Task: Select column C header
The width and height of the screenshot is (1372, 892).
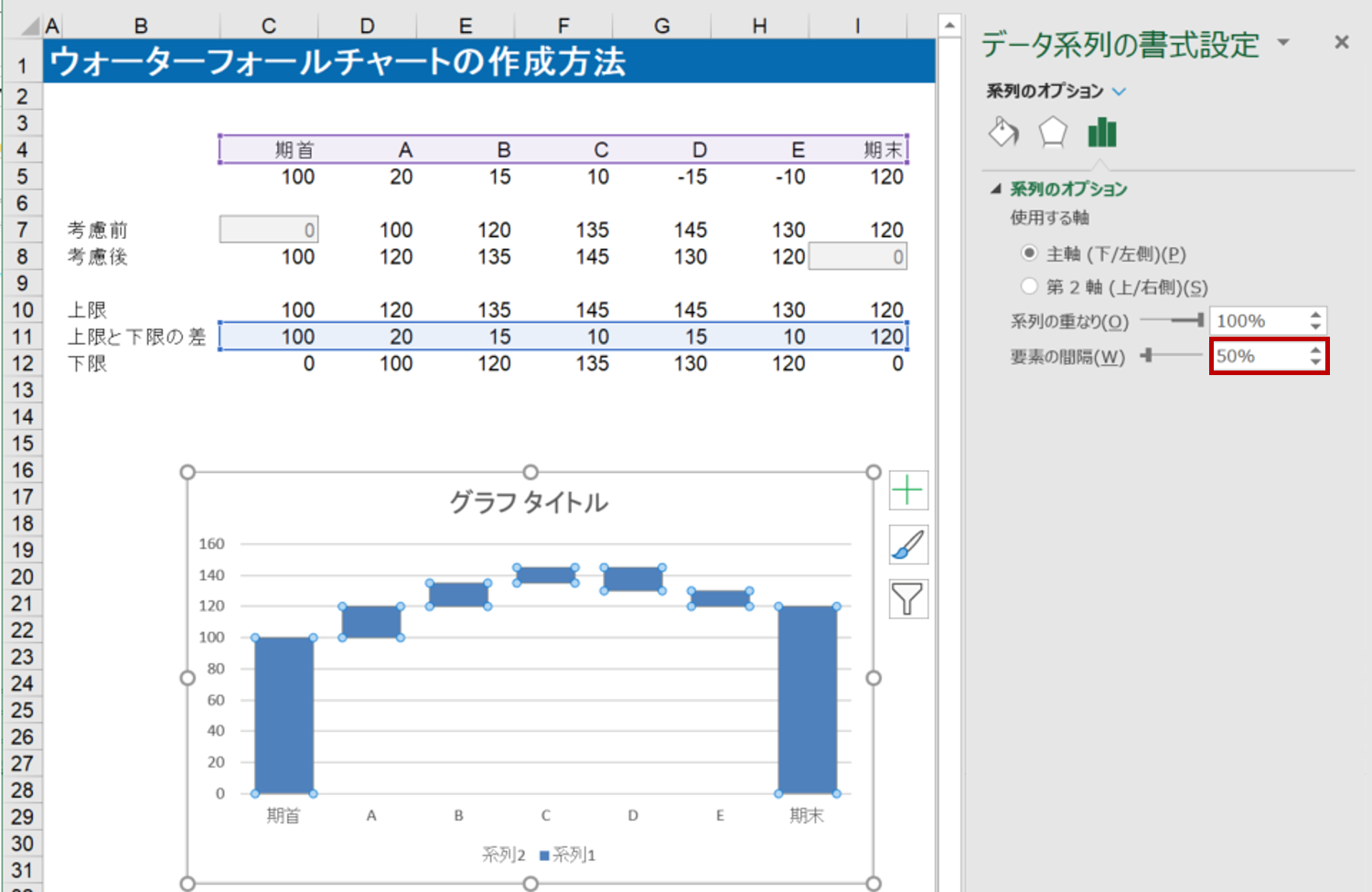Action: 268,26
